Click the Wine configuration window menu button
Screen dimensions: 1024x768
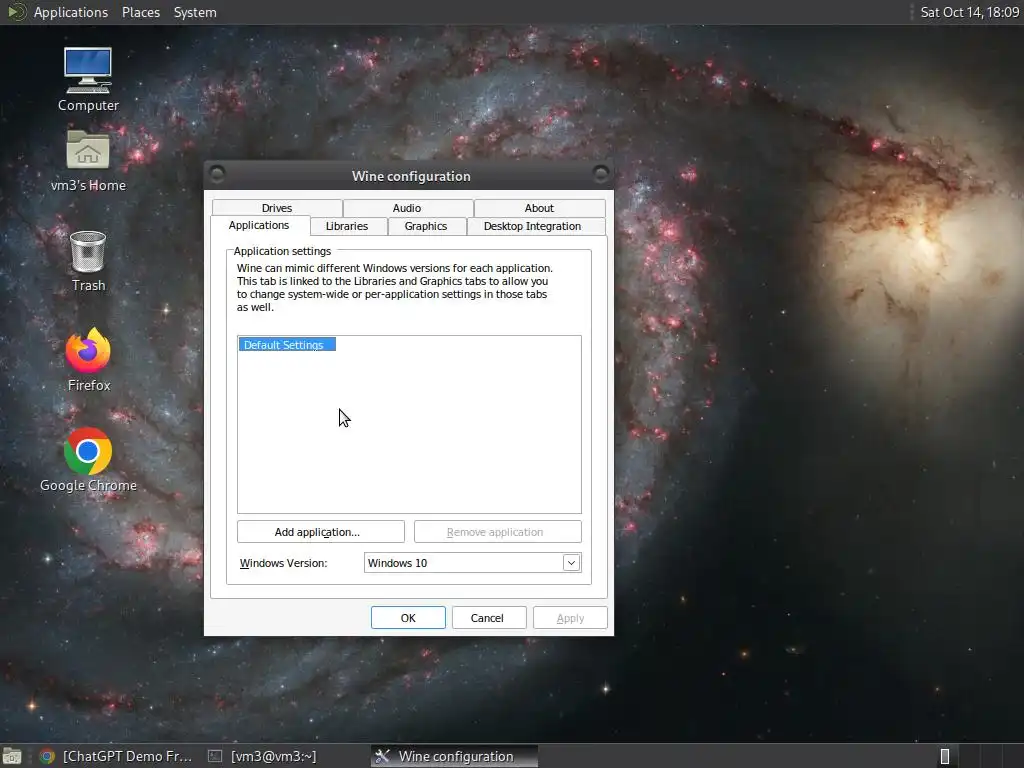217,174
